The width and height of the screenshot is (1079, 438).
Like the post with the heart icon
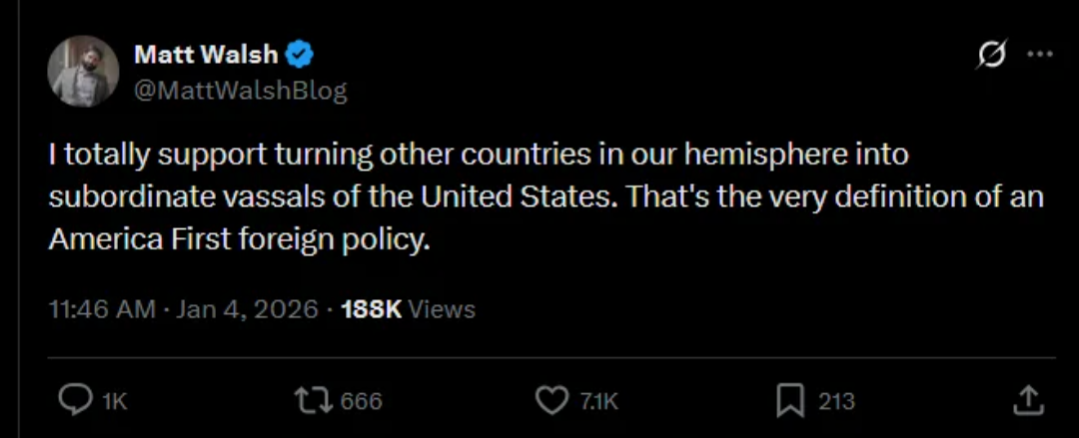pyautogui.click(x=552, y=401)
